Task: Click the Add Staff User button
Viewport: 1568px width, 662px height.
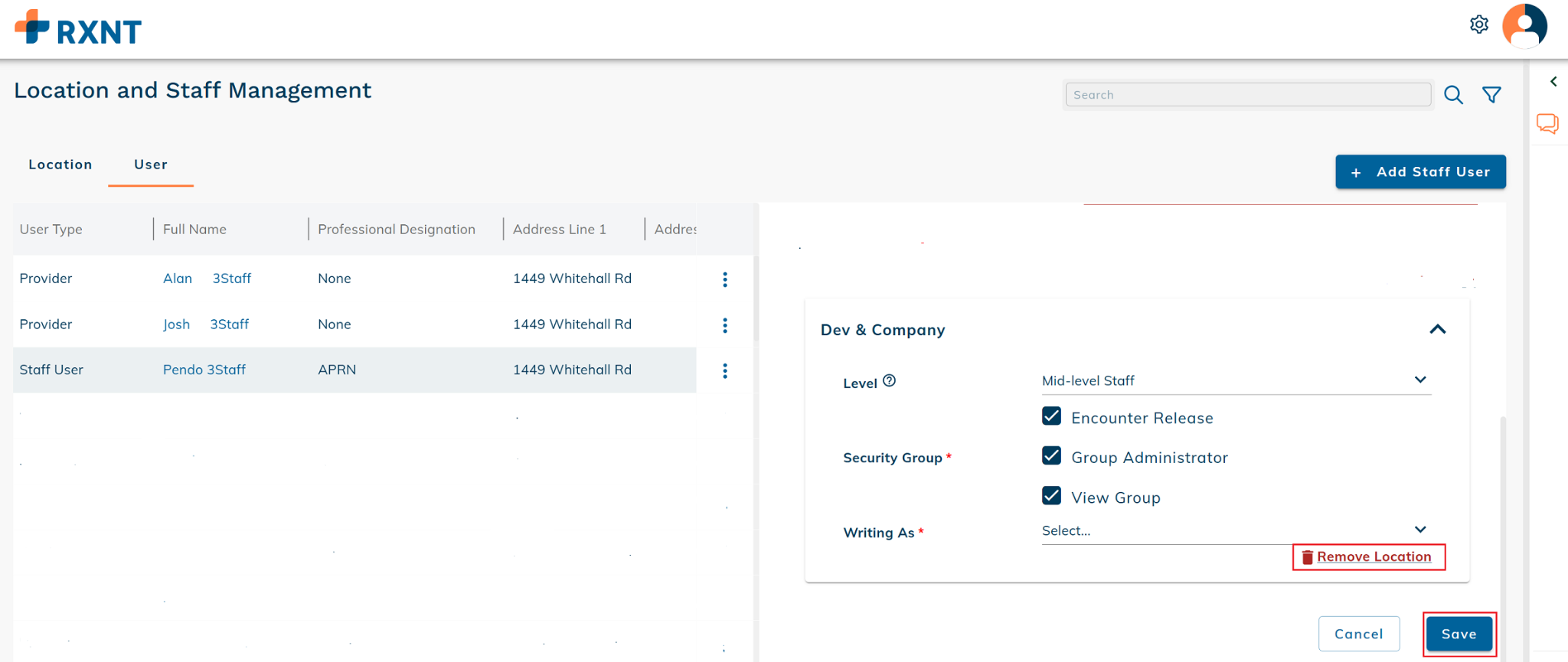Action: (x=1420, y=172)
